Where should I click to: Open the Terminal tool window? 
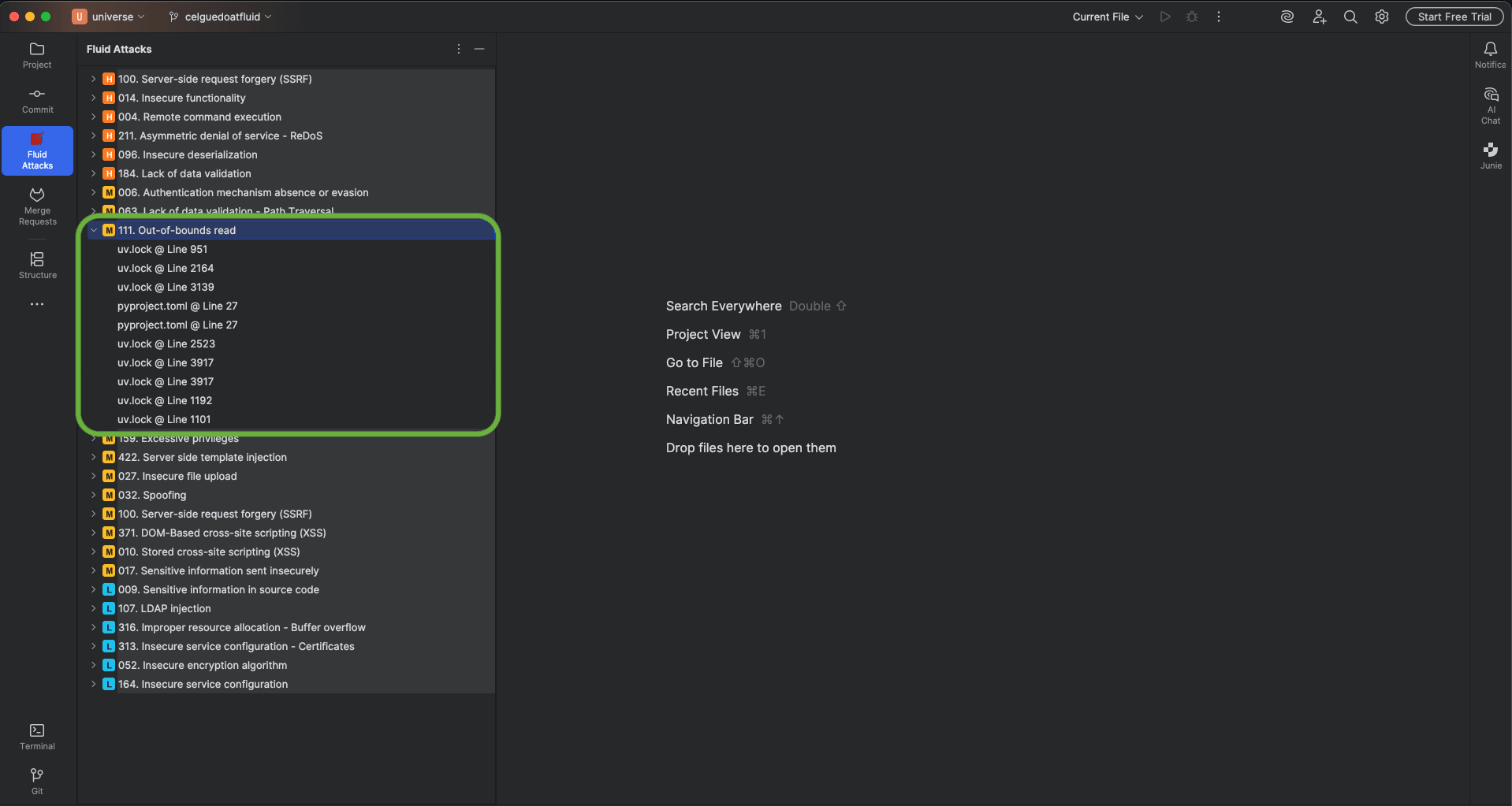(x=37, y=737)
